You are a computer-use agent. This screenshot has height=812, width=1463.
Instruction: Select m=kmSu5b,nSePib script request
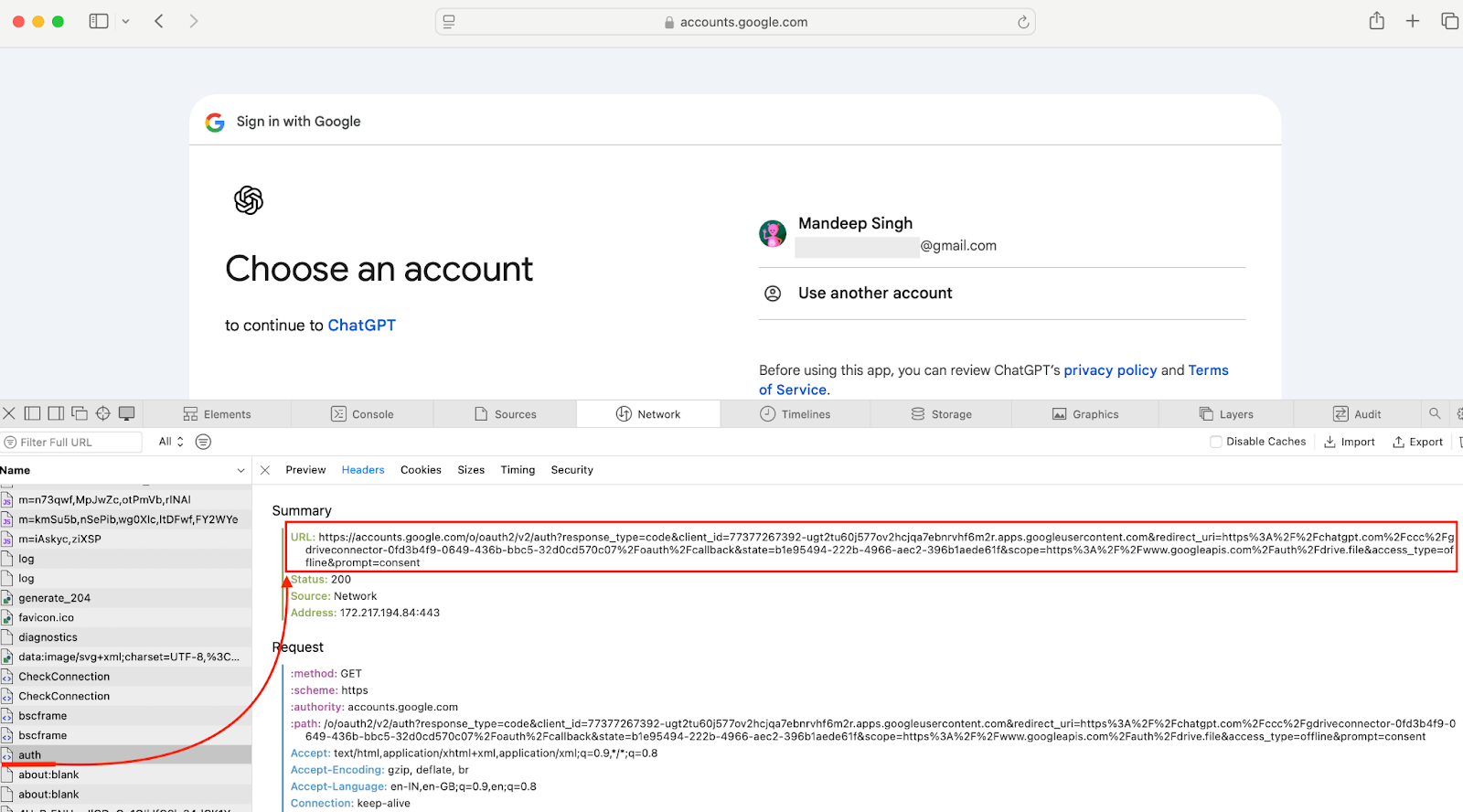[x=125, y=519]
